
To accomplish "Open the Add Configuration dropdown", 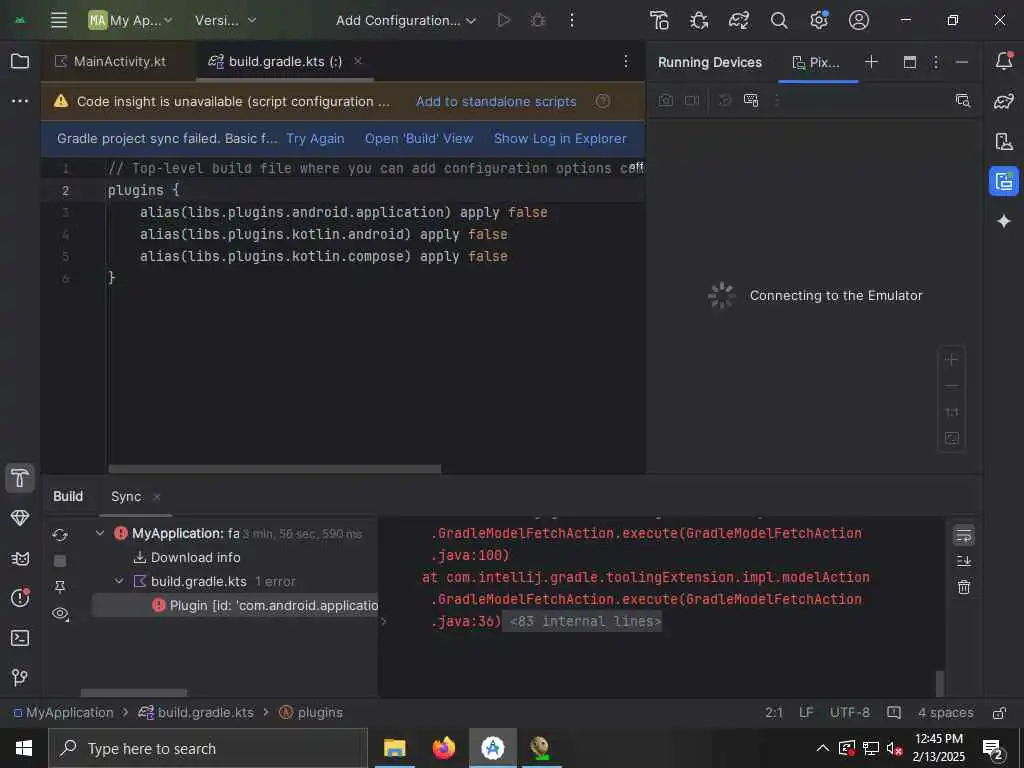I will pyautogui.click(x=406, y=20).
